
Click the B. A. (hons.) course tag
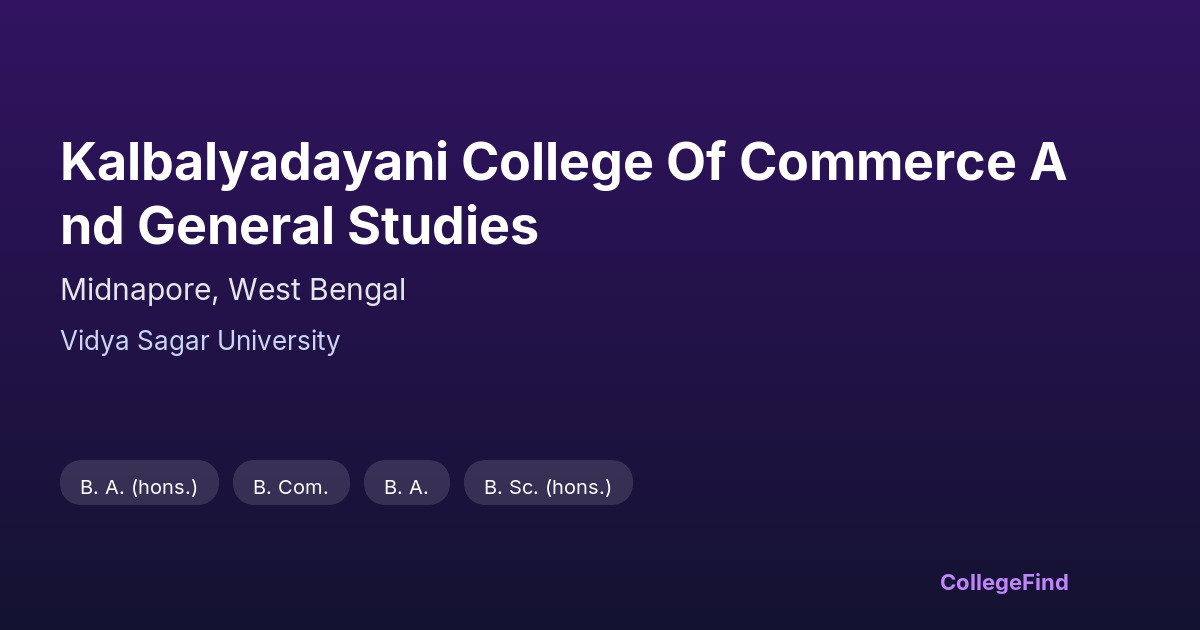139,487
